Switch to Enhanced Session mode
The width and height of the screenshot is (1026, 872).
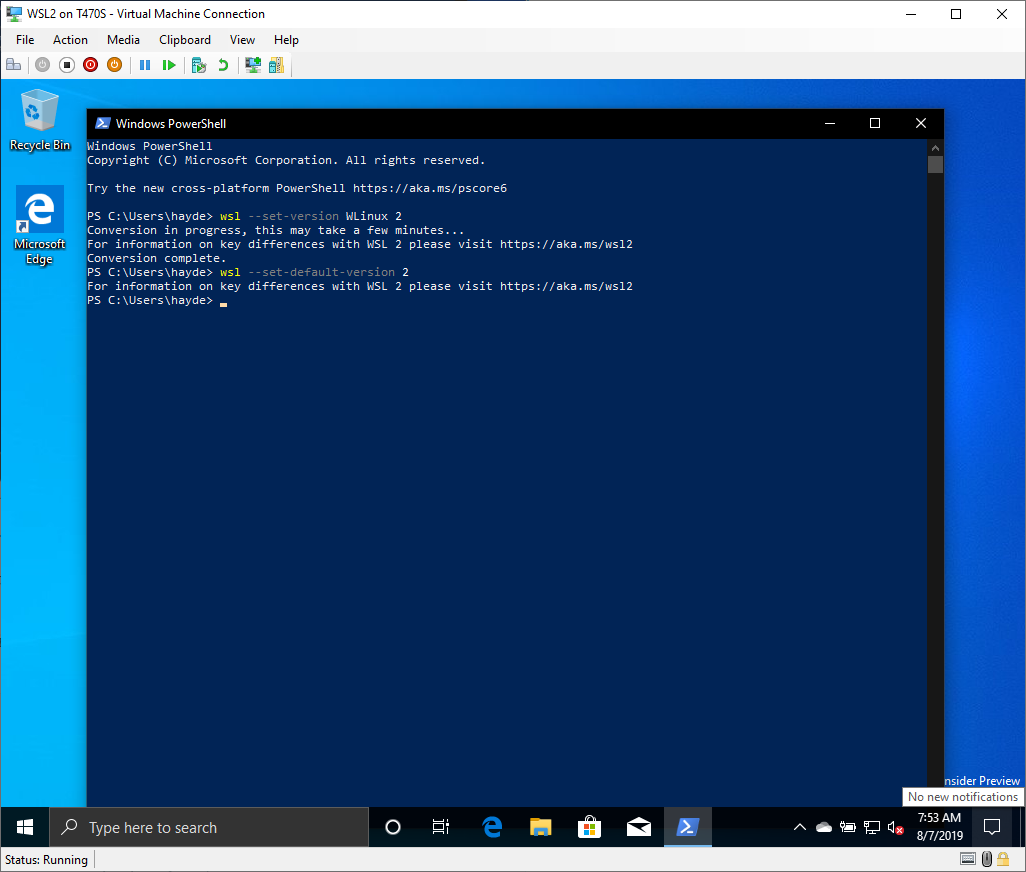pos(252,64)
